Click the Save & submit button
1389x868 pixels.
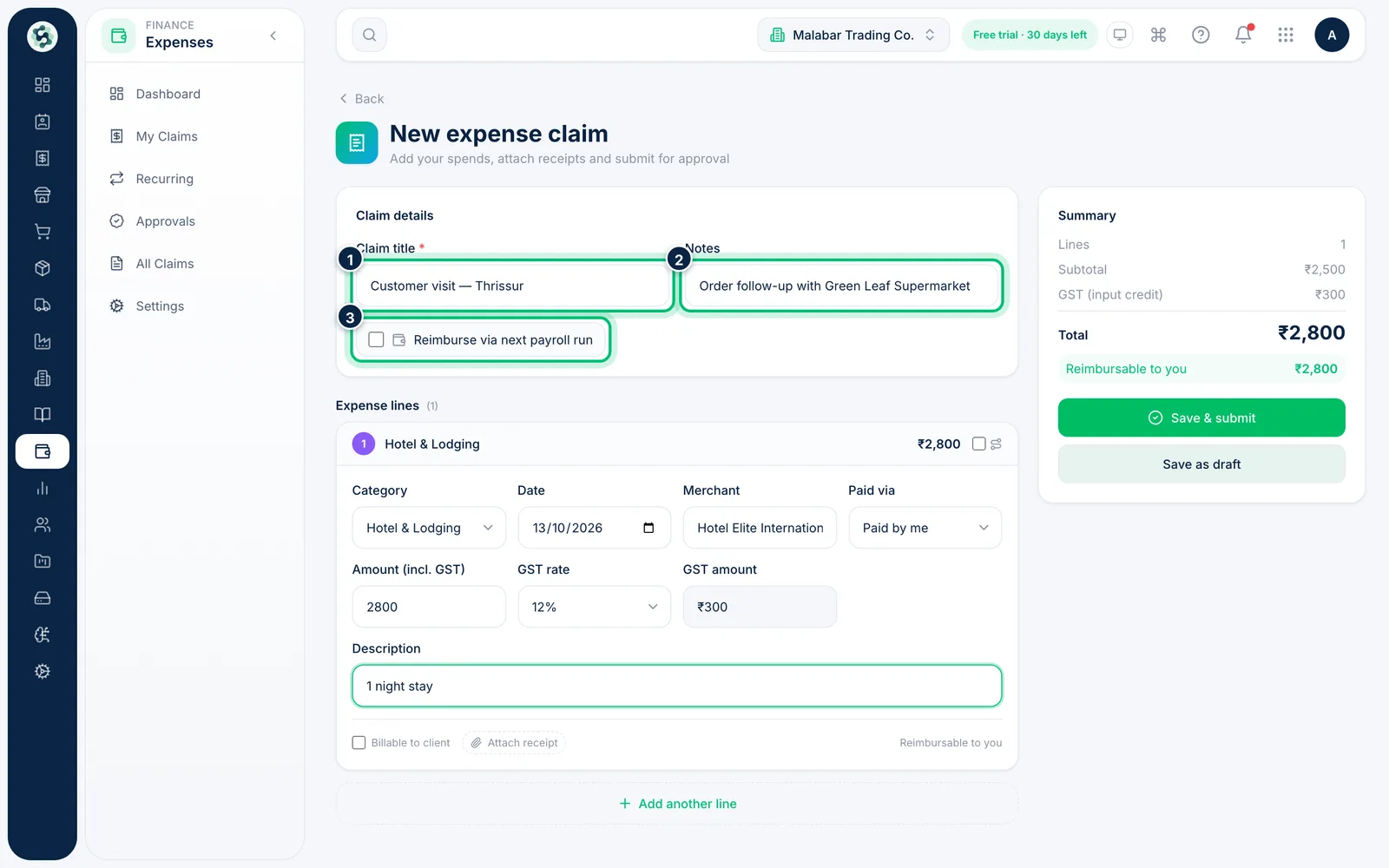click(1201, 418)
